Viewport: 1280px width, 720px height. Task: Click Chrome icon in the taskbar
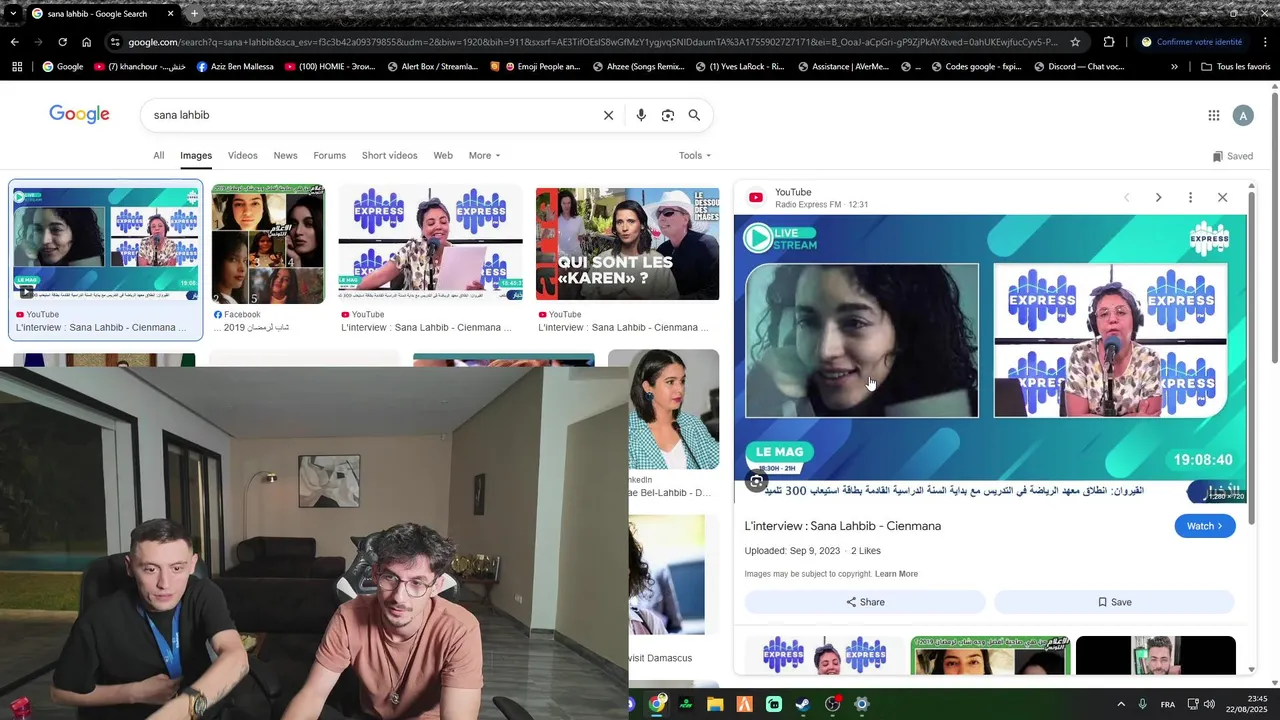(657, 704)
